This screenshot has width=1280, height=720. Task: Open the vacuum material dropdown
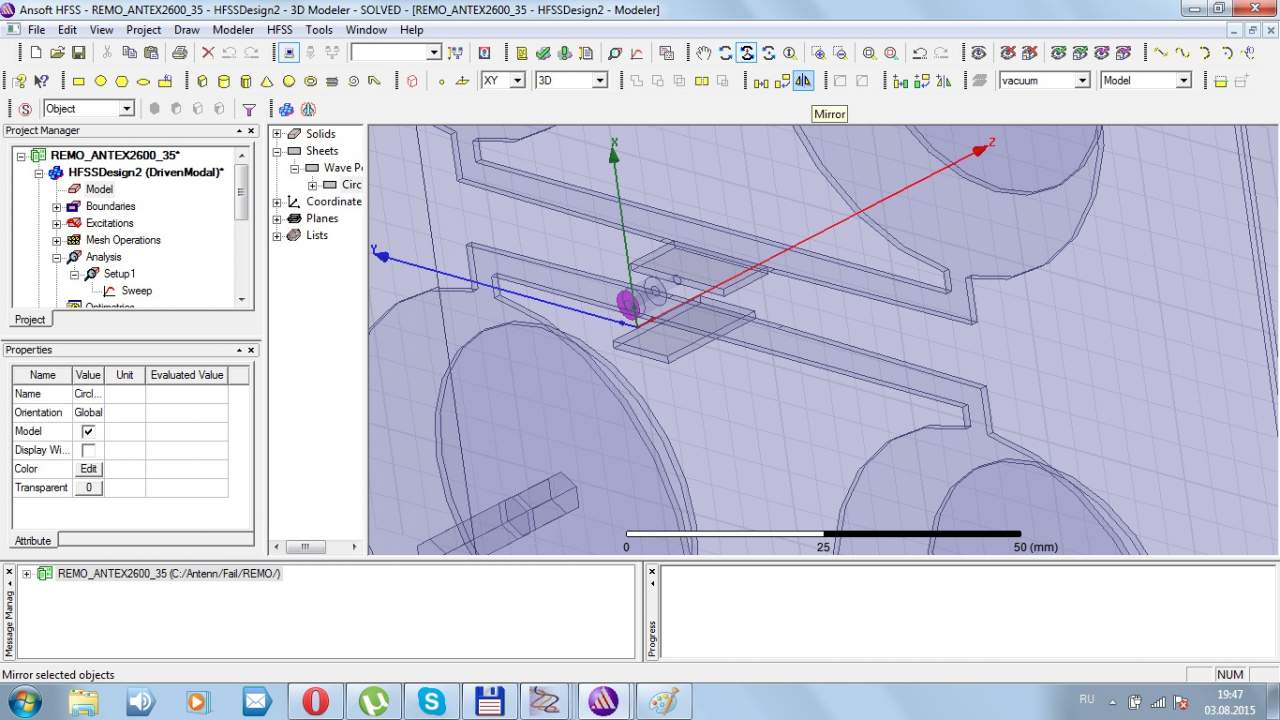[1082, 81]
